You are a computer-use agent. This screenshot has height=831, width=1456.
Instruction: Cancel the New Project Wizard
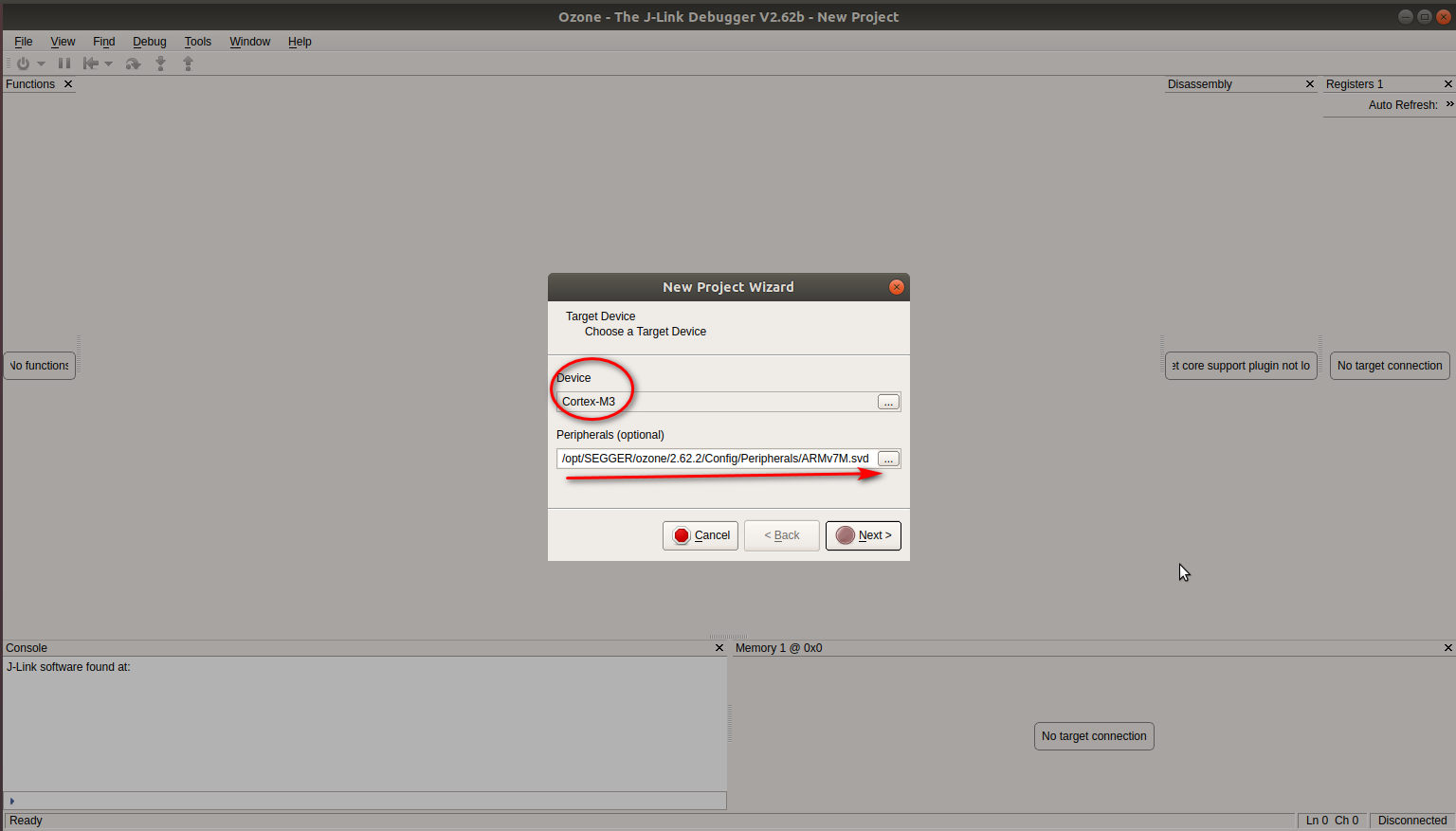701,535
